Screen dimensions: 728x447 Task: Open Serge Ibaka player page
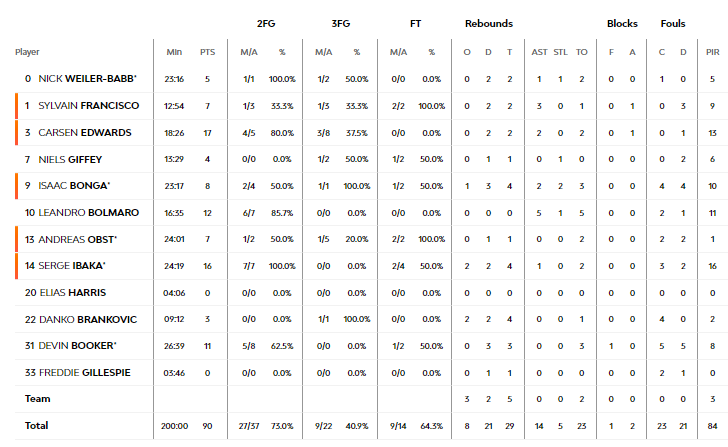coord(72,266)
